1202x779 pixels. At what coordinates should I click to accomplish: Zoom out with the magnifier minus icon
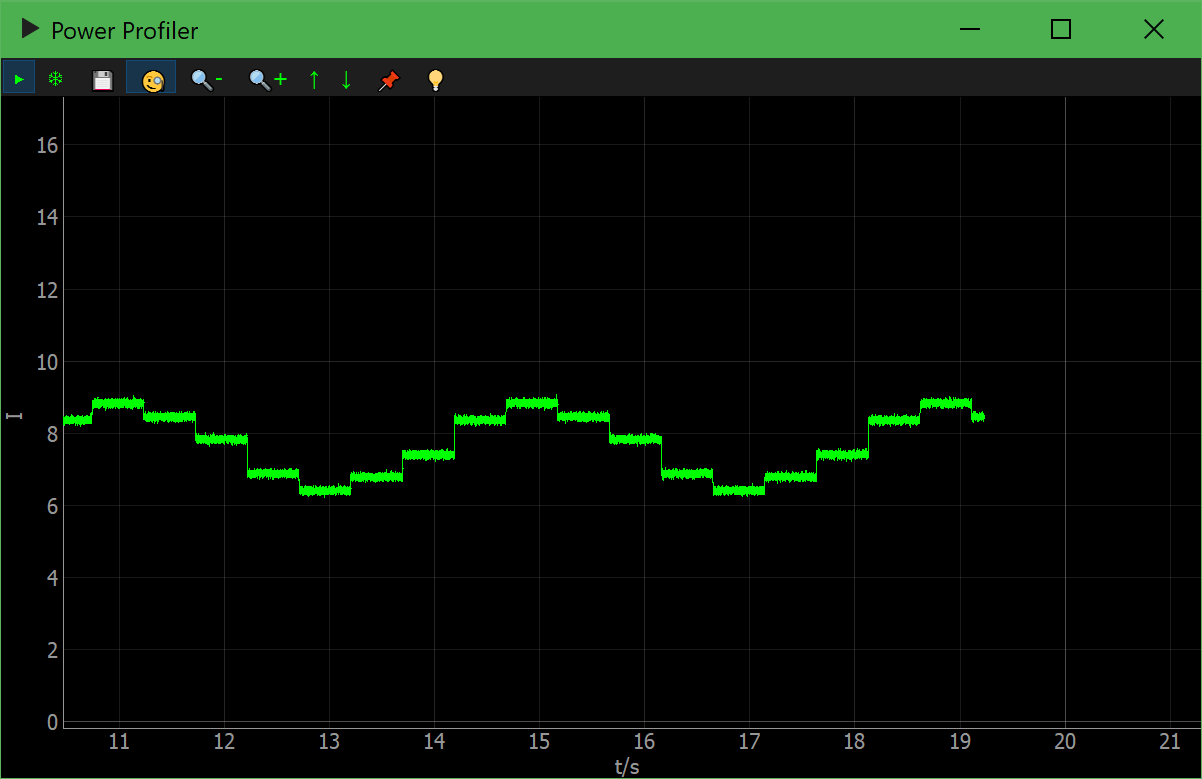click(x=207, y=80)
